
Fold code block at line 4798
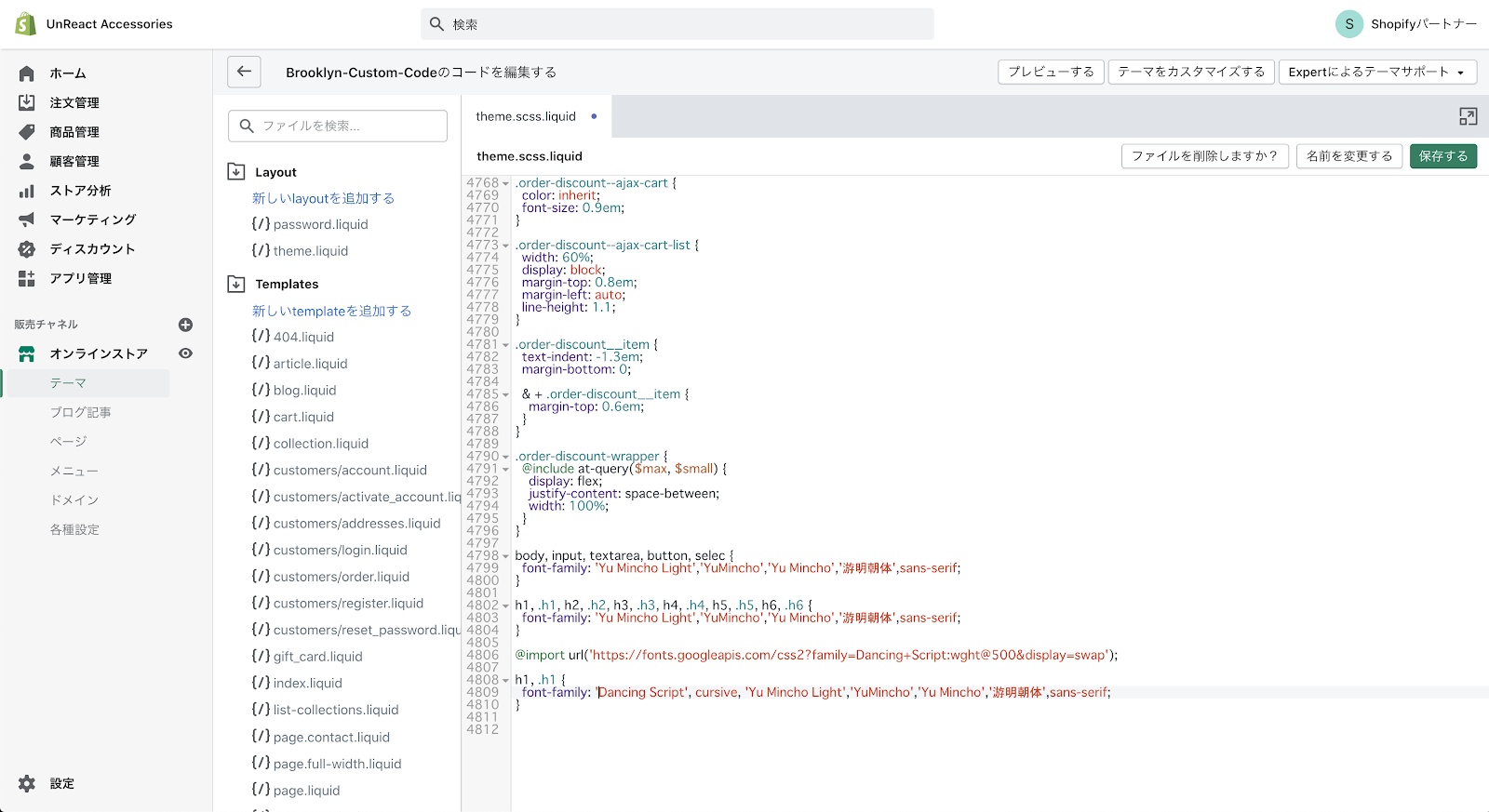pyautogui.click(x=505, y=556)
